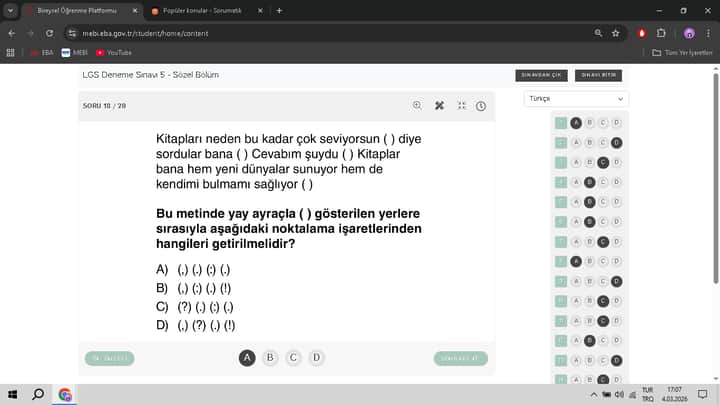
Task: Click the taskbar clock showing 17:07
Action: coord(675,394)
